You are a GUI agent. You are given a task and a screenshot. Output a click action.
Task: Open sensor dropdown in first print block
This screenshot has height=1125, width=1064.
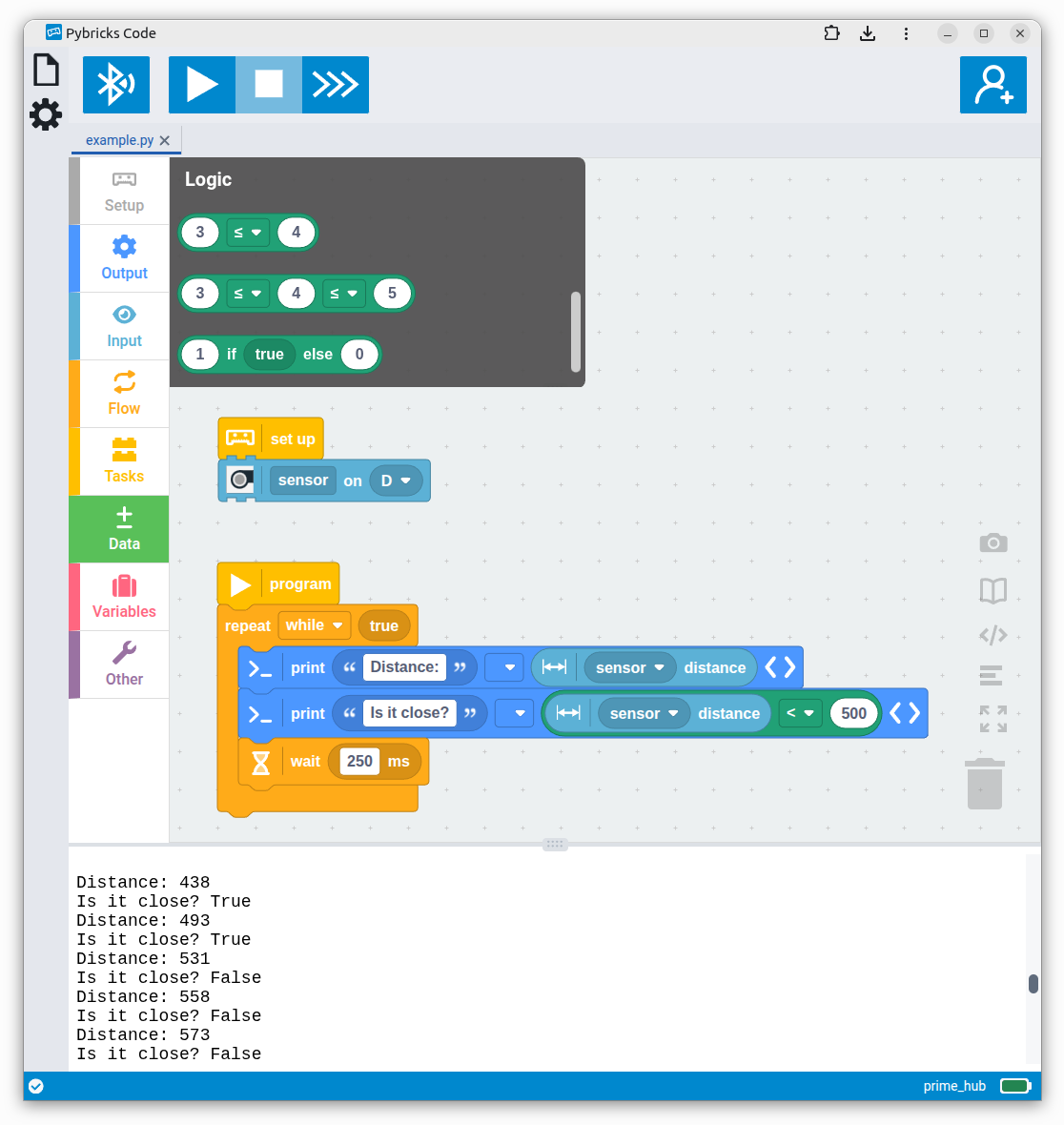point(630,668)
